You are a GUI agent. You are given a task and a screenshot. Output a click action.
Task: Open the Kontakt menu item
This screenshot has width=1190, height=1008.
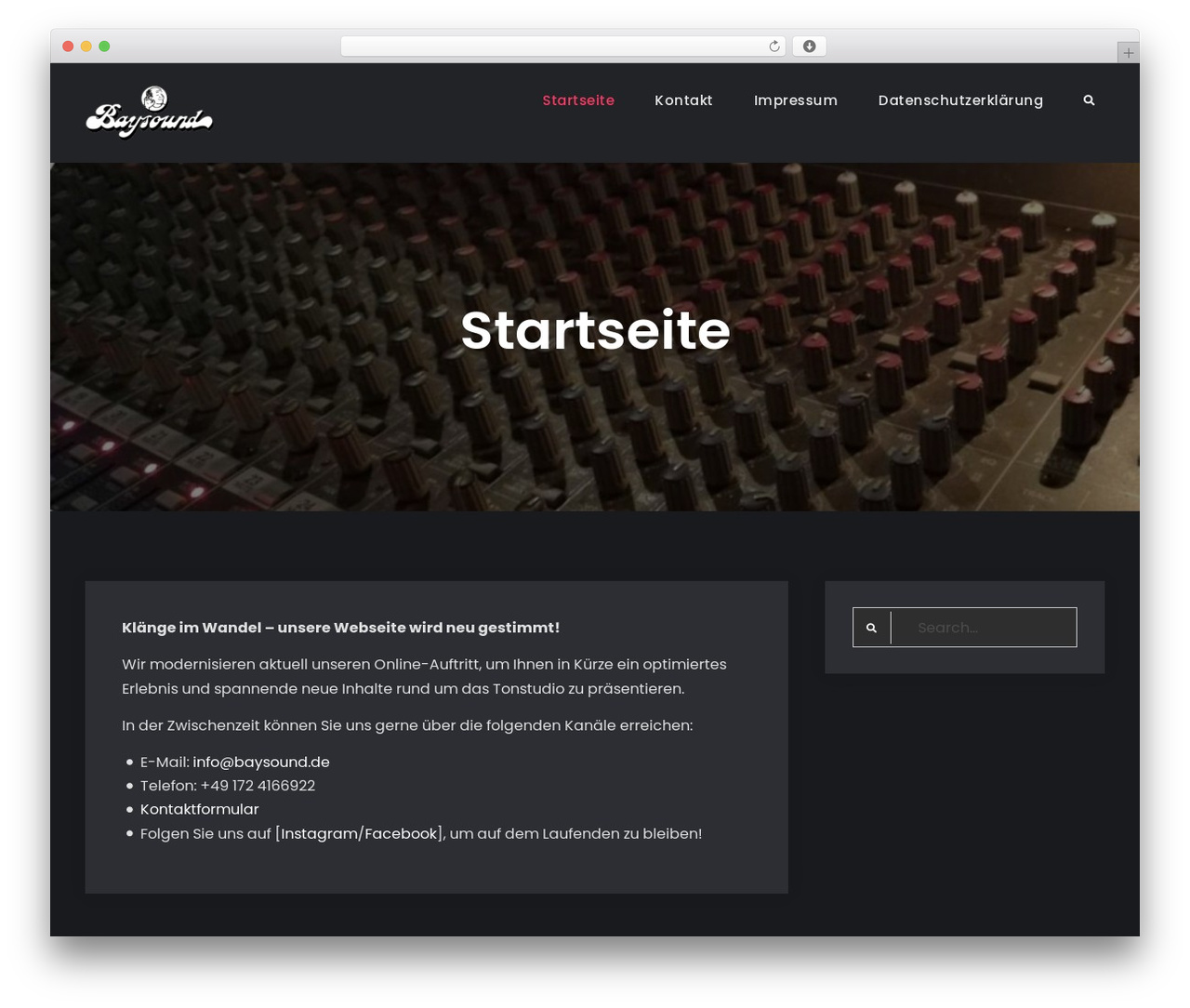(683, 100)
